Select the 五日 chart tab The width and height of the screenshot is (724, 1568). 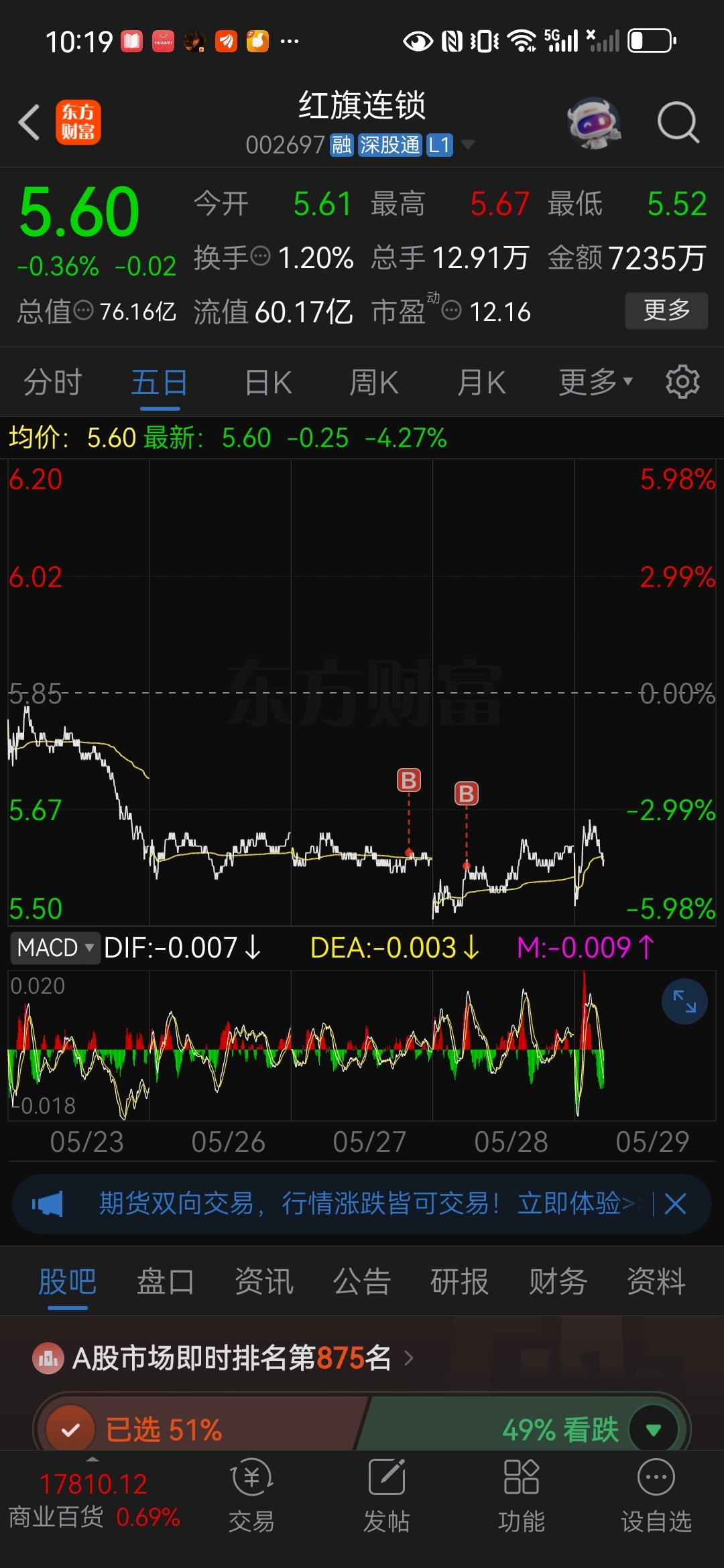pos(159,383)
